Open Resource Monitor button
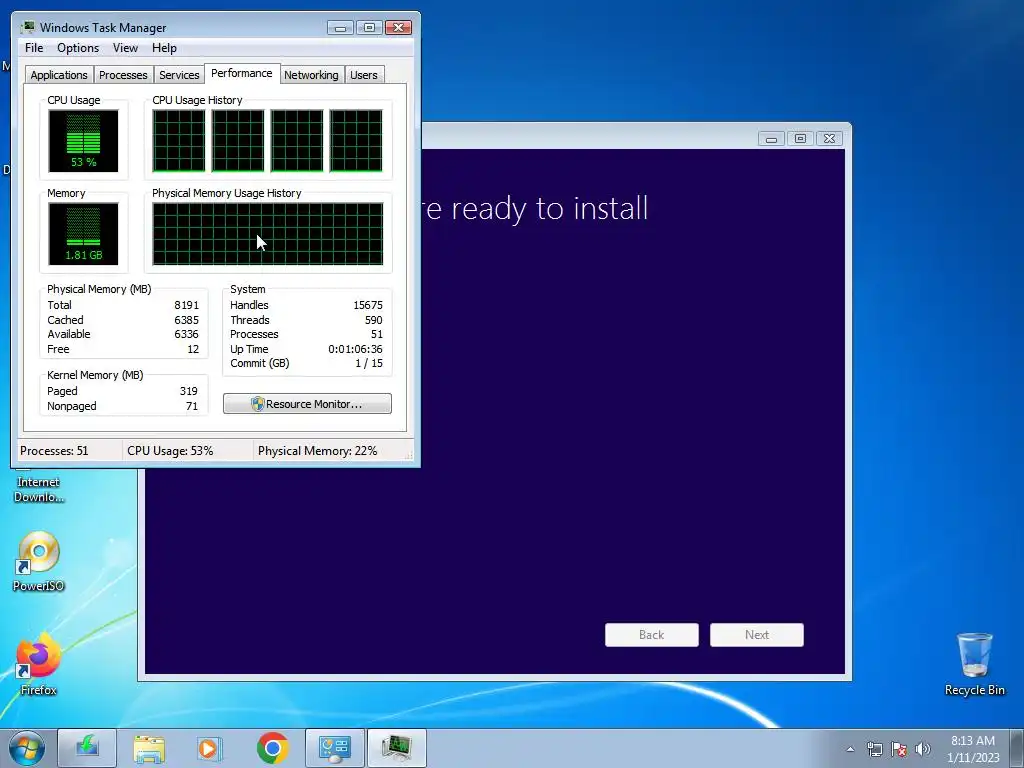This screenshot has width=1024, height=768. (x=307, y=404)
